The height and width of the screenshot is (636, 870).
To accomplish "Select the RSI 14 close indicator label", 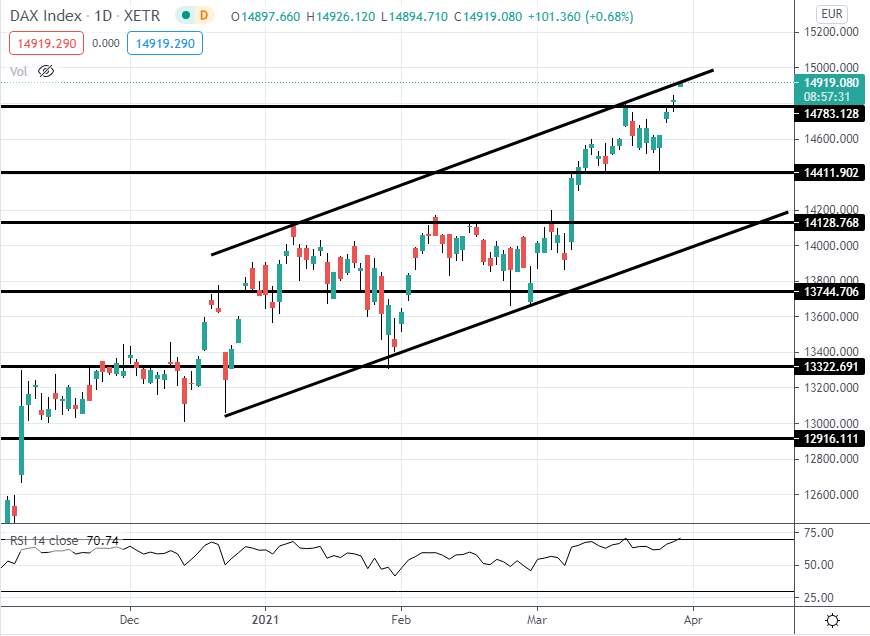I will (x=44, y=540).
